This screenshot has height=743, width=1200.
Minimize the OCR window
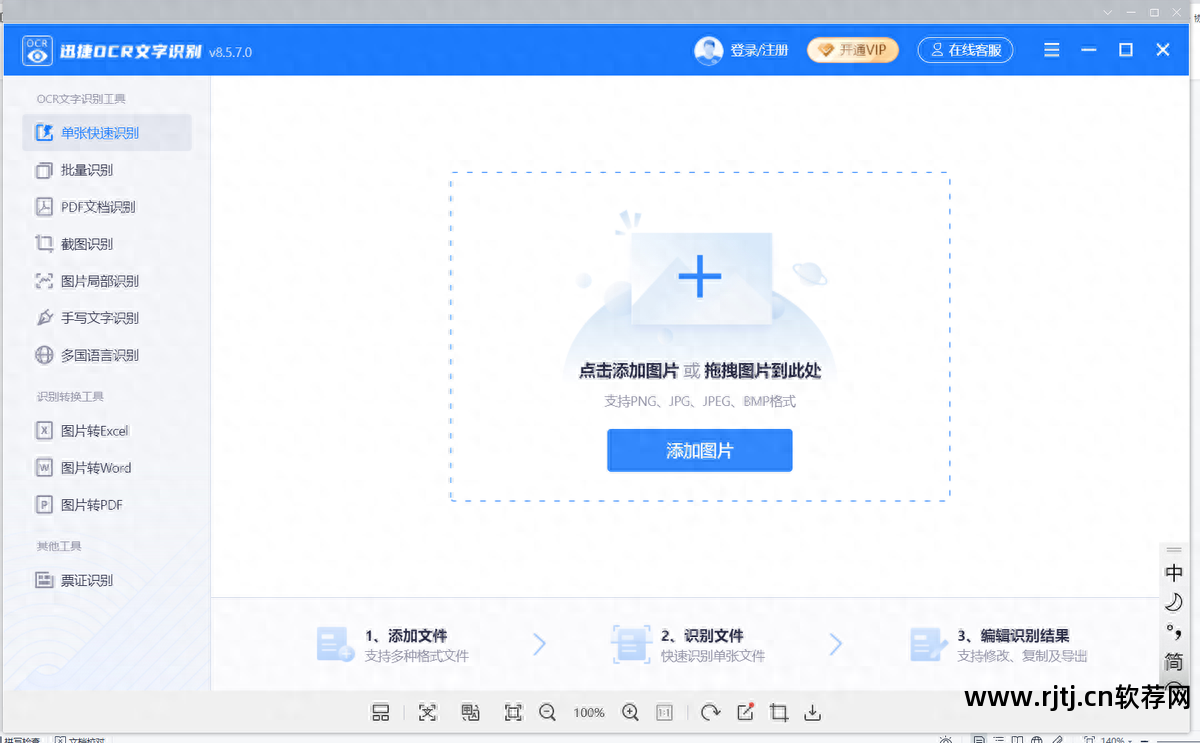coord(1088,50)
